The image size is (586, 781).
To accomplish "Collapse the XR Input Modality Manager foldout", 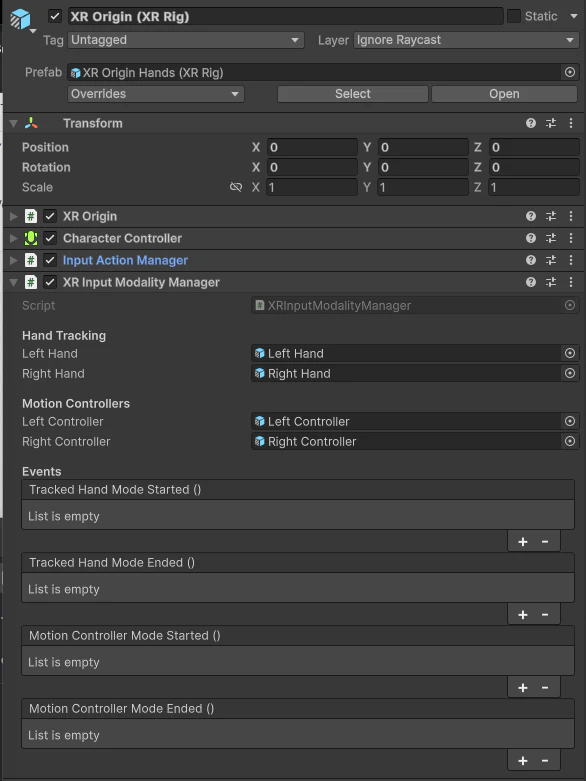I will [14, 282].
